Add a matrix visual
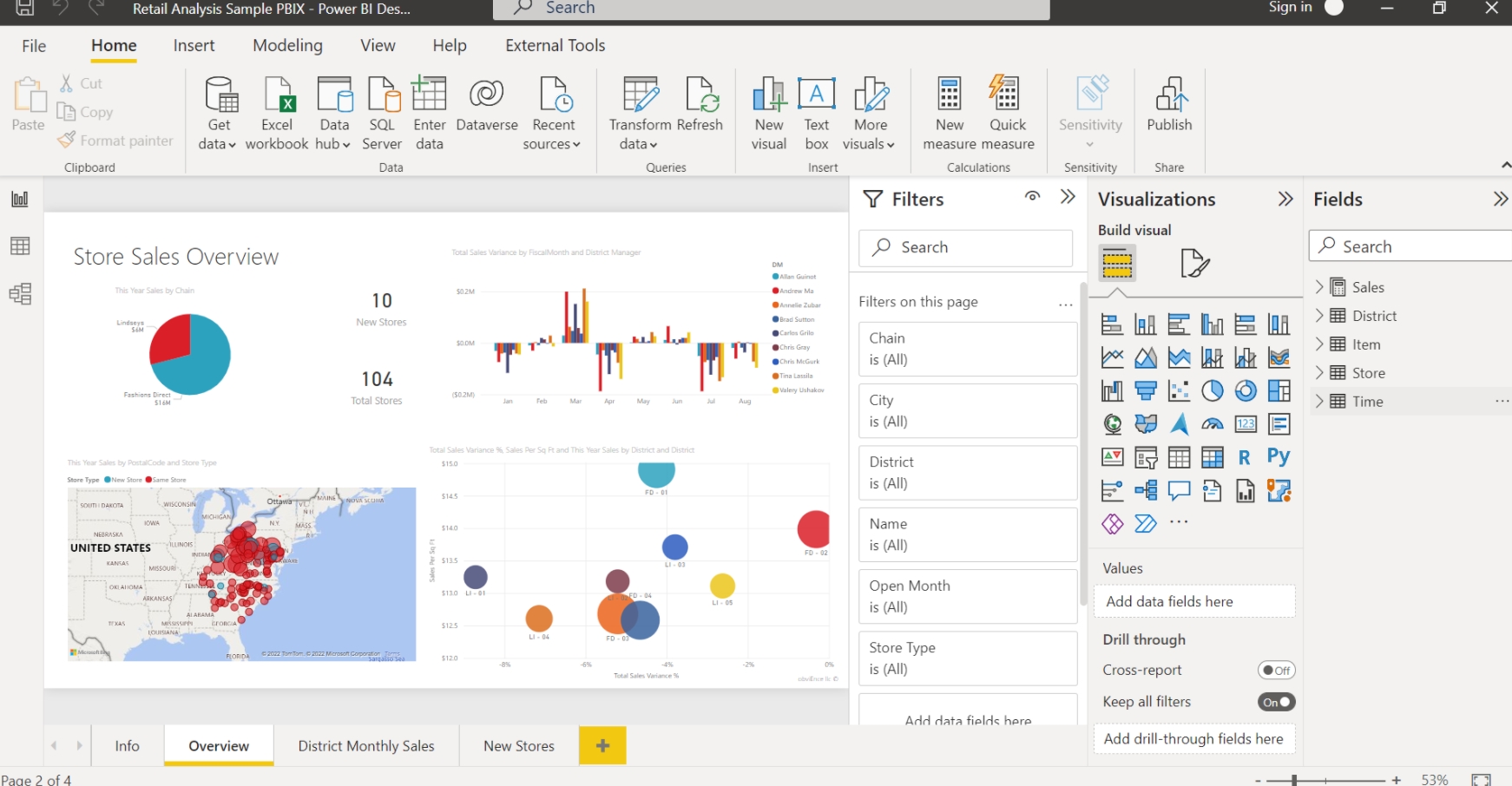Screen dimensions: 1512x786 point(1213,457)
